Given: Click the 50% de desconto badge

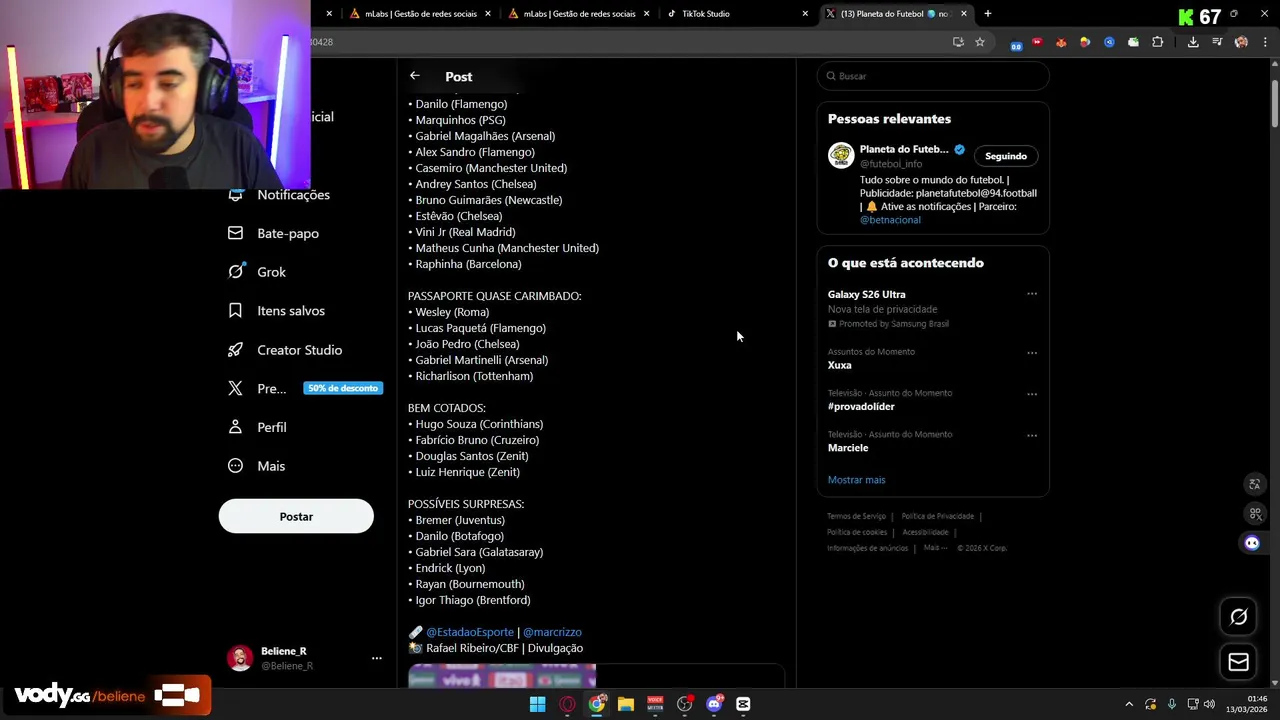Looking at the screenshot, I should click(x=343, y=388).
